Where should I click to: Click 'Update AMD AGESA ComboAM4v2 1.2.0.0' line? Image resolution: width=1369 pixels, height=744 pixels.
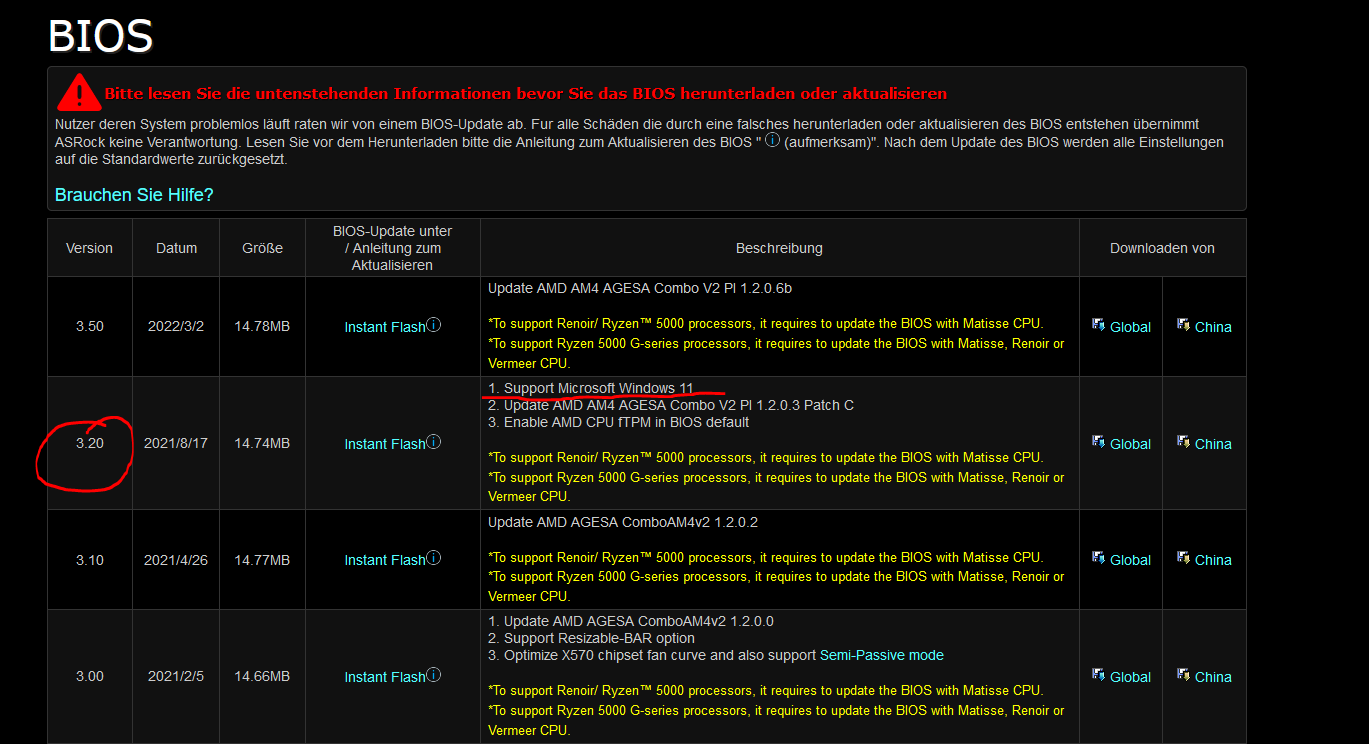[x=631, y=621]
